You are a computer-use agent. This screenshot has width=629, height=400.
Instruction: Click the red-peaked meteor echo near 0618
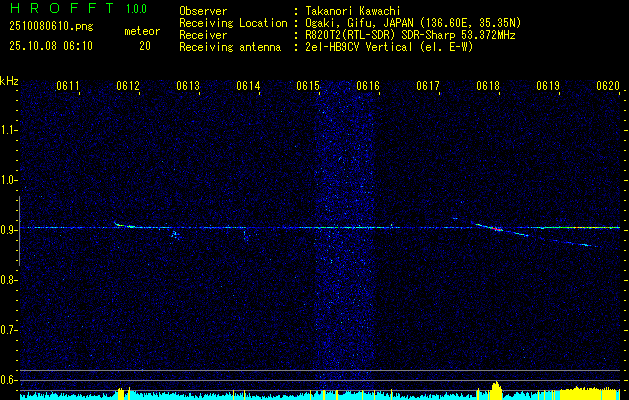497,229
